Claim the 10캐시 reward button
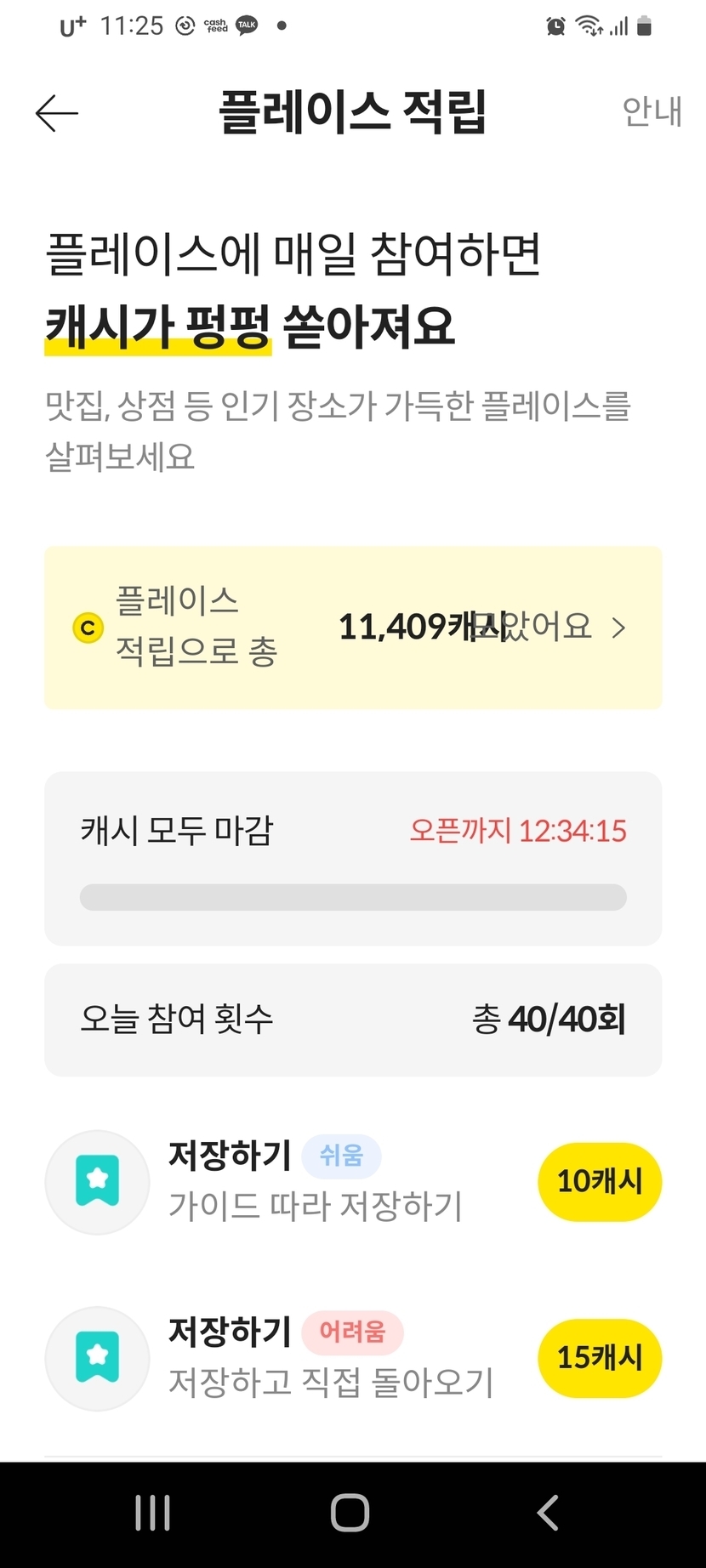Screen dimensions: 706x1568 click(600, 1182)
